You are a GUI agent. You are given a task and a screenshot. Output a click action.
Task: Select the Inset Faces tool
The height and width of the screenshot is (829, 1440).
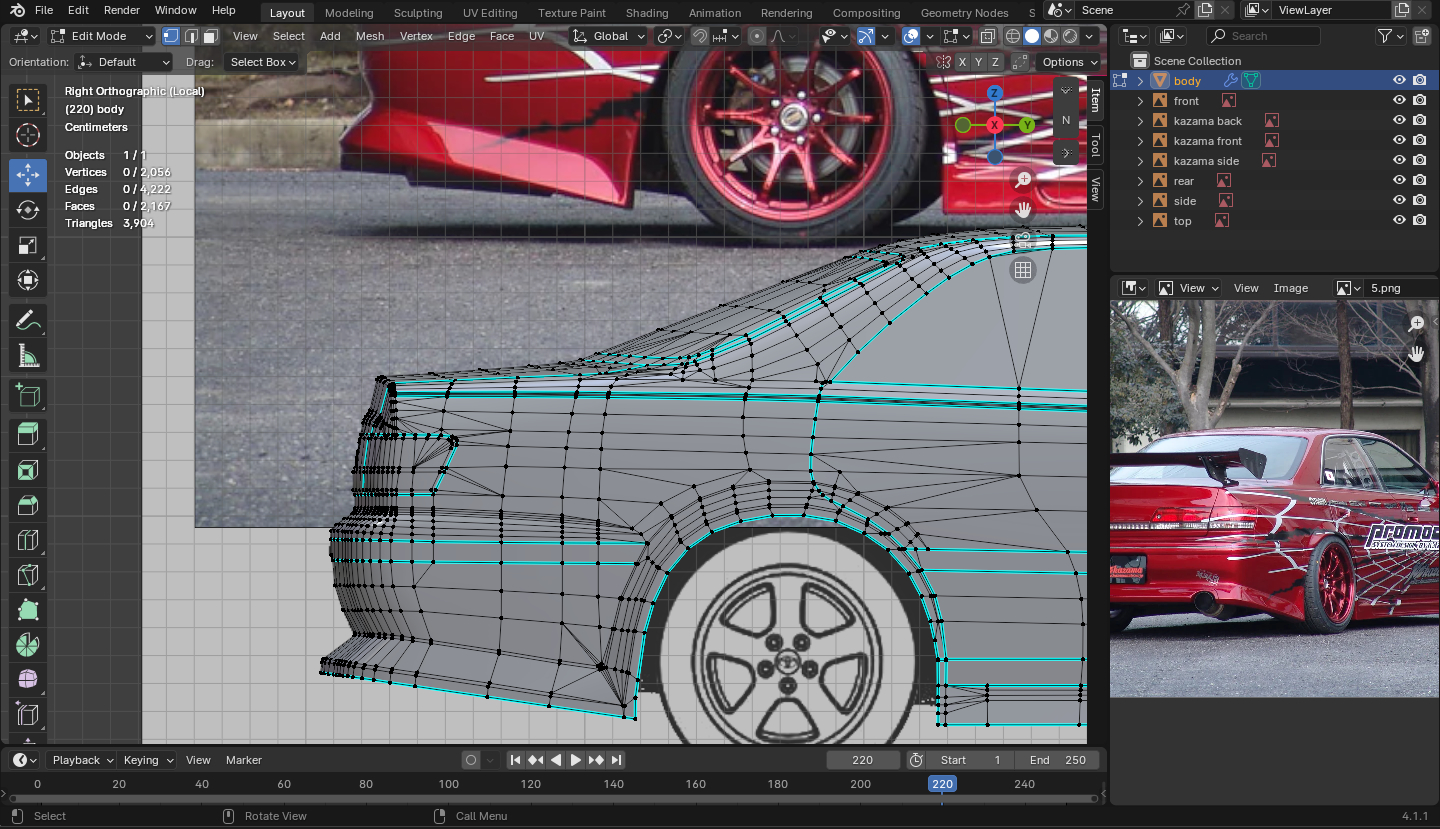(28, 470)
